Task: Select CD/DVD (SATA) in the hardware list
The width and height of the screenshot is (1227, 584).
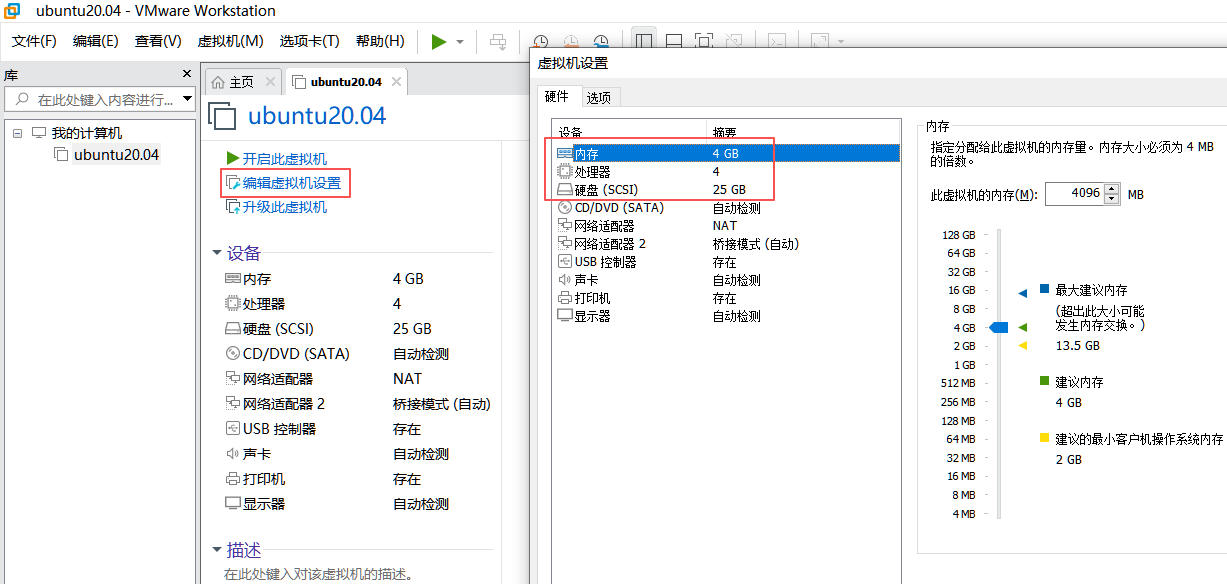Action: tap(618, 208)
